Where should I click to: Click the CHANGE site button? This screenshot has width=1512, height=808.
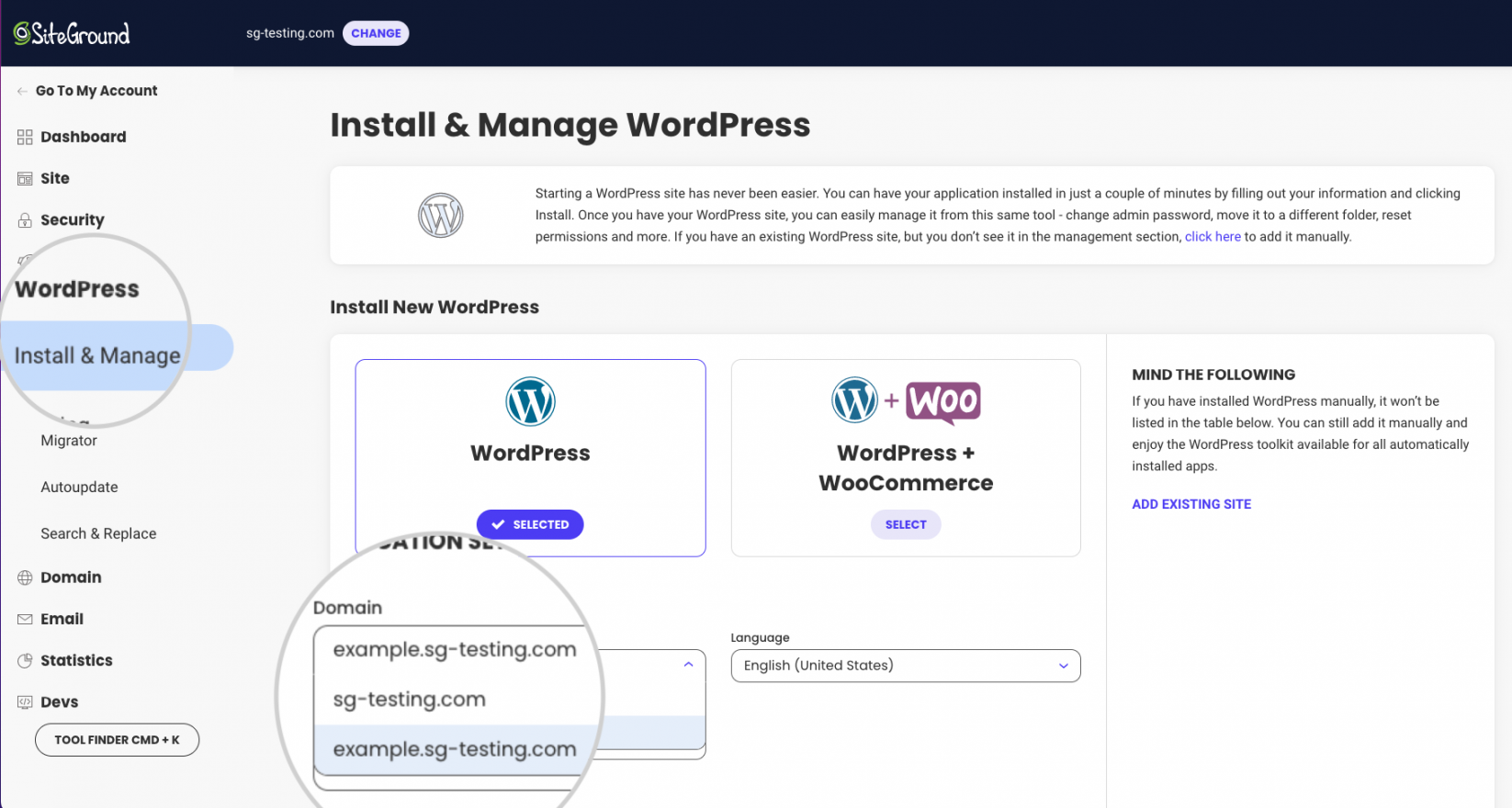(376, 33)
